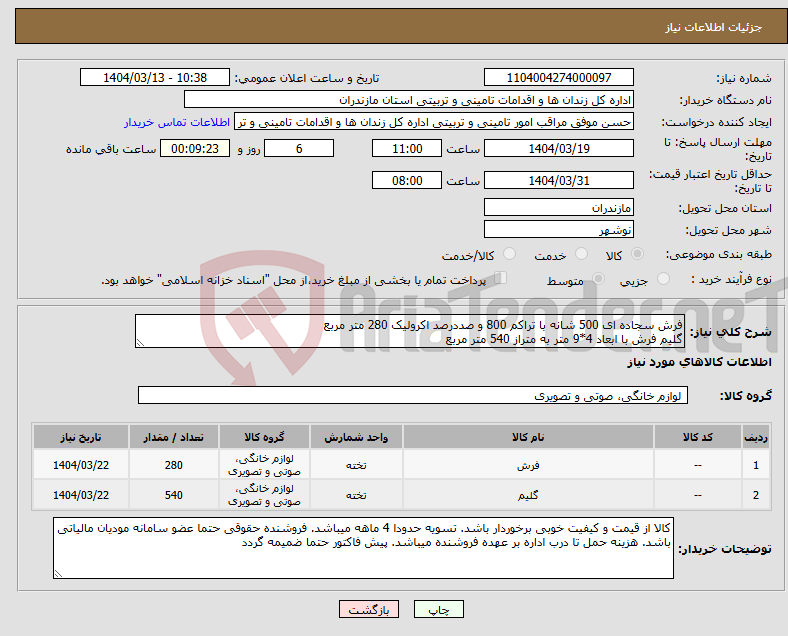
Task: Click the تعداد / مقدار column header
Action: [173, 437]
